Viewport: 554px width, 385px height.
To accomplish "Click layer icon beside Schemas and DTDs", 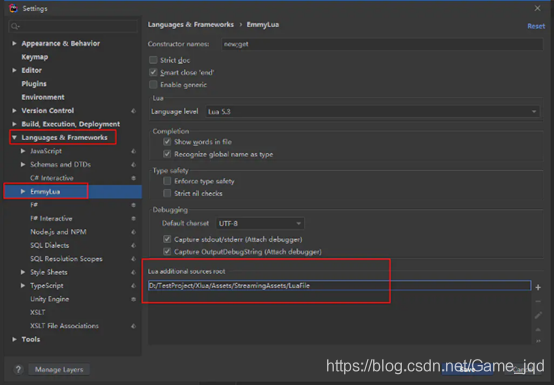I will point(134,165).
